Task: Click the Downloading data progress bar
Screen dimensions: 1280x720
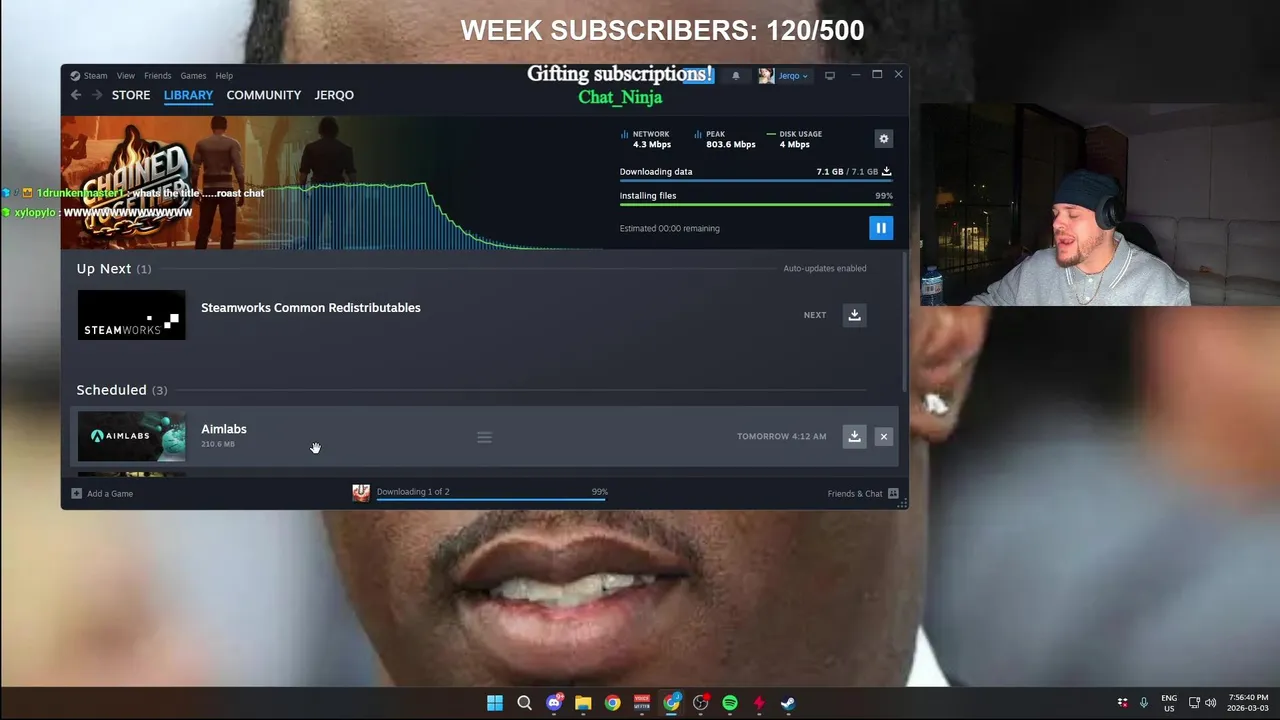Action: 756,181
